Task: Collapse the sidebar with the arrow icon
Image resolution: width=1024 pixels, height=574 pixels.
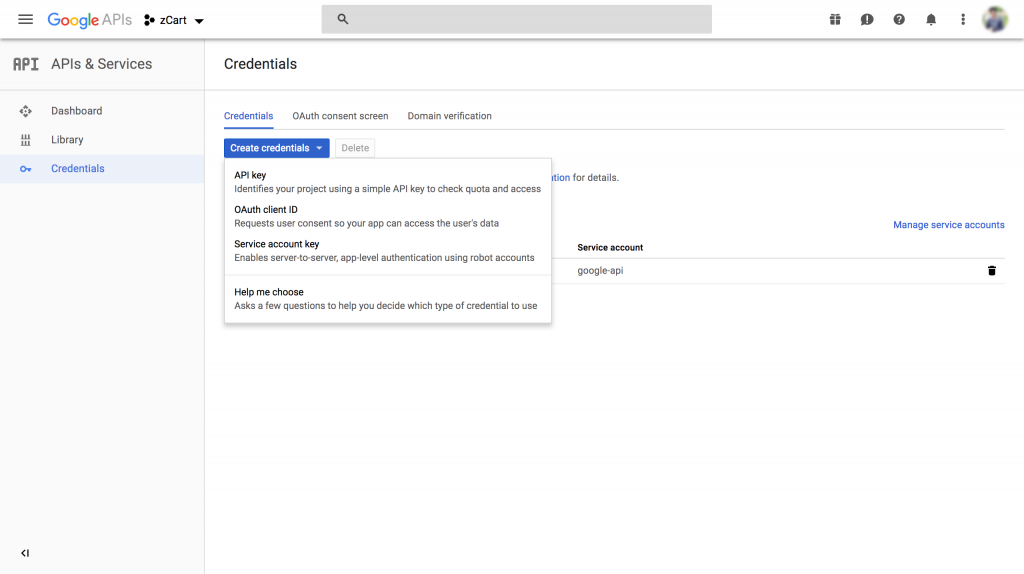Action: click(x=25, y=553)
